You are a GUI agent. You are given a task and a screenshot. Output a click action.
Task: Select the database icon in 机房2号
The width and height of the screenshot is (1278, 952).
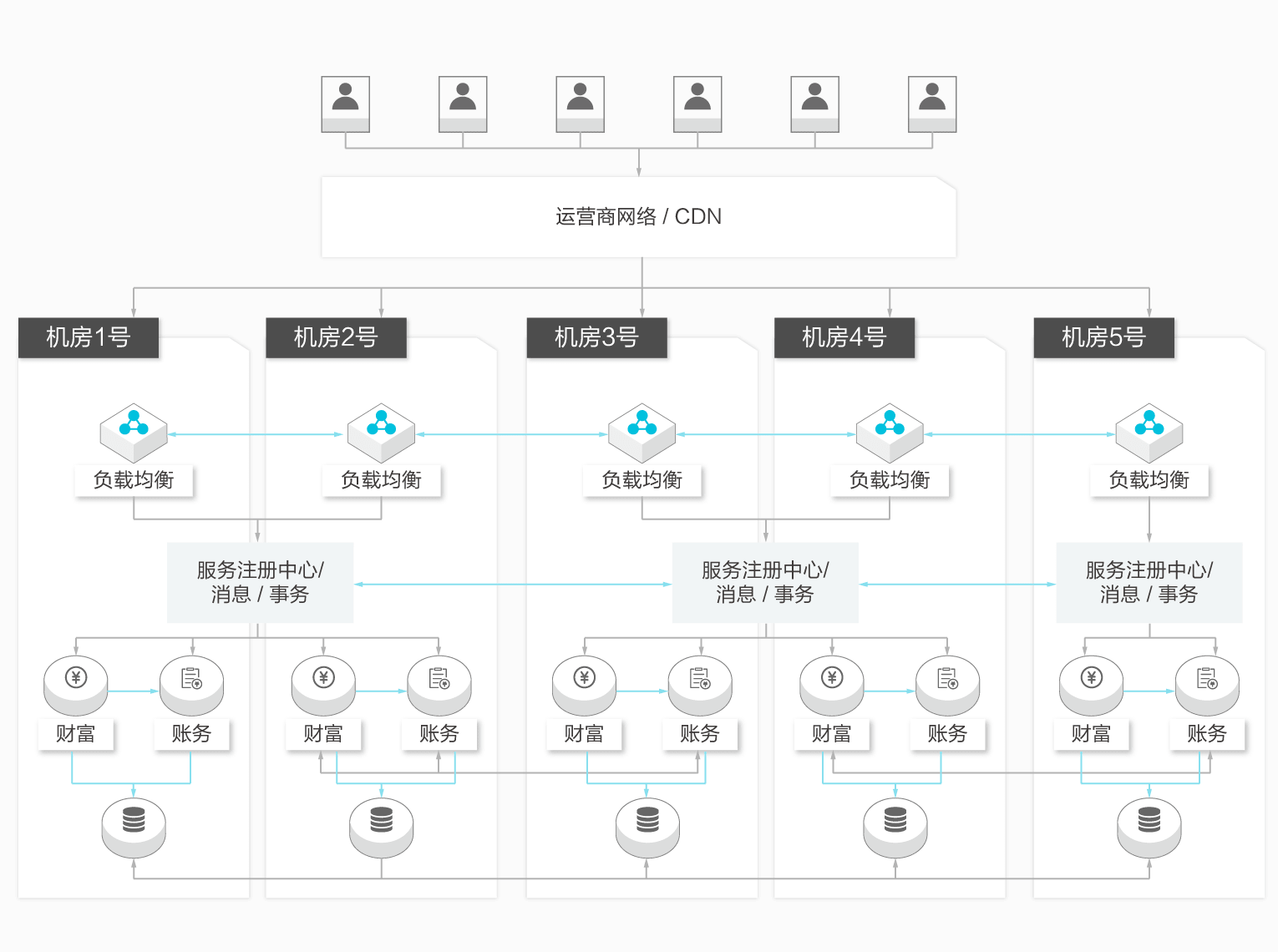click(381, 828)
